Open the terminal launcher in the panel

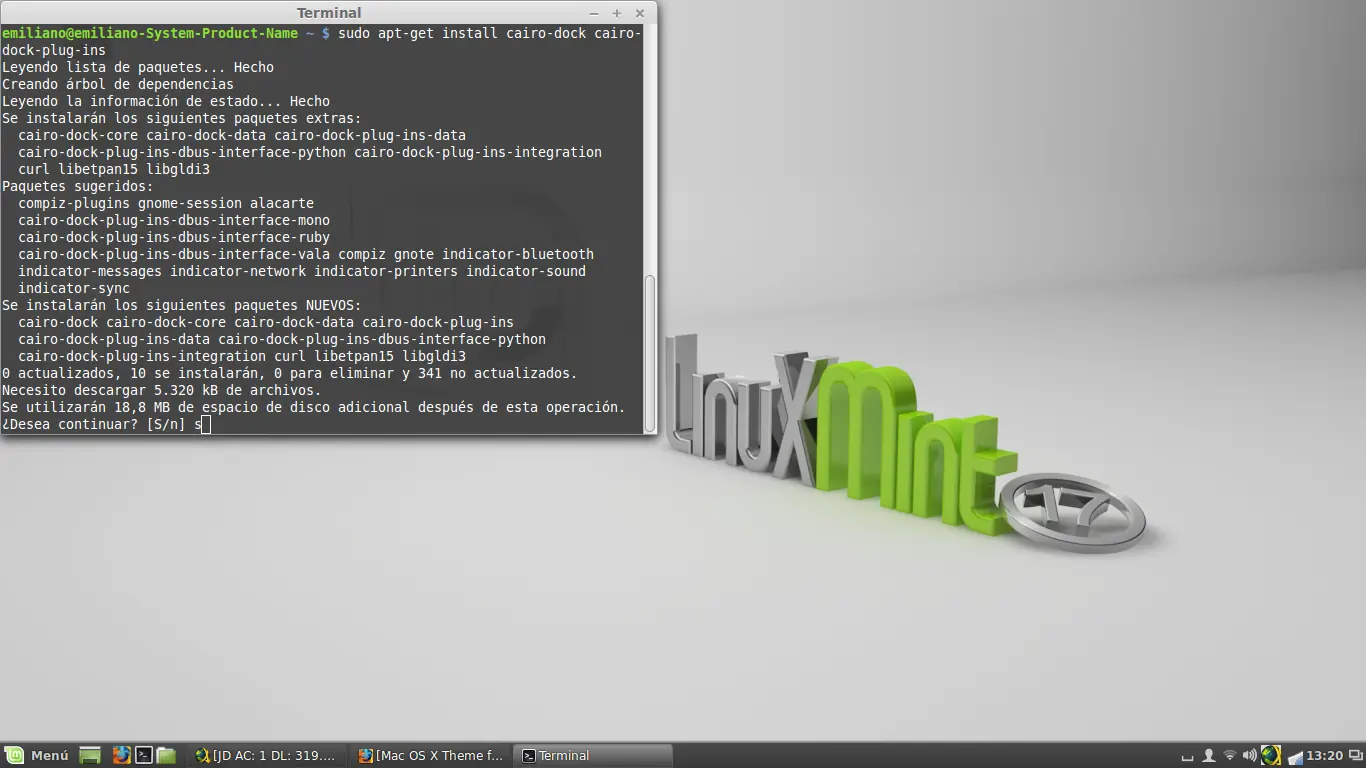point(144,756)
